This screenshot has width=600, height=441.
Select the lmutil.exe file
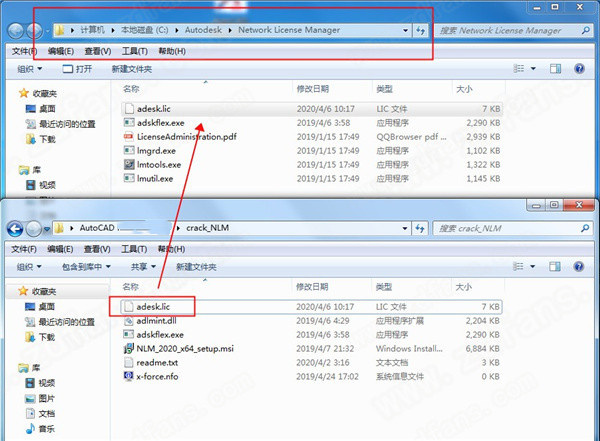coord(155,178)
